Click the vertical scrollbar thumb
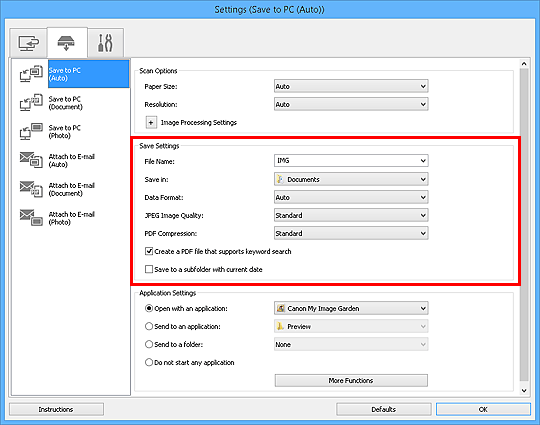 (524, 225)
